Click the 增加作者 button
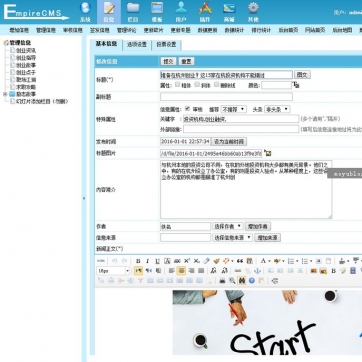 click(x=258, y=226)
